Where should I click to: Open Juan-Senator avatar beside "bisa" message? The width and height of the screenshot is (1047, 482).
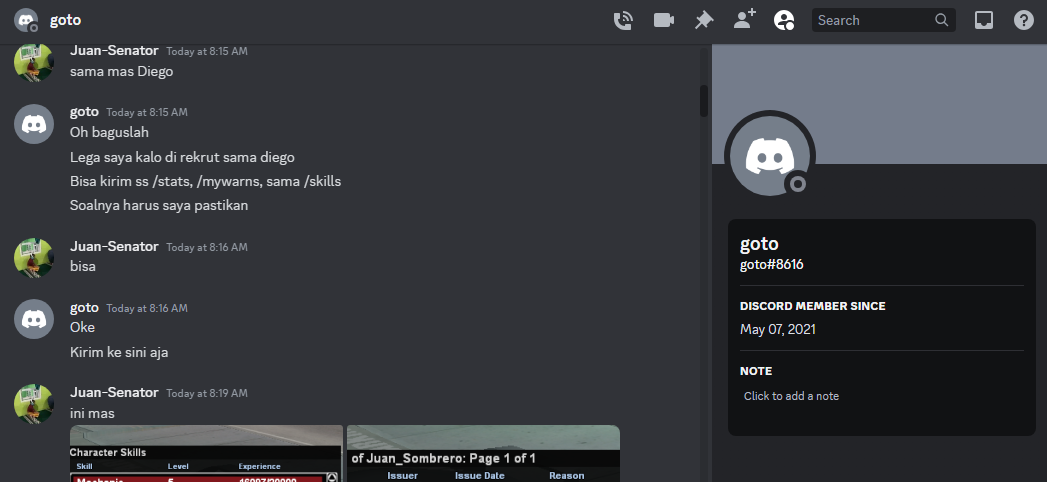coord(34,258)
